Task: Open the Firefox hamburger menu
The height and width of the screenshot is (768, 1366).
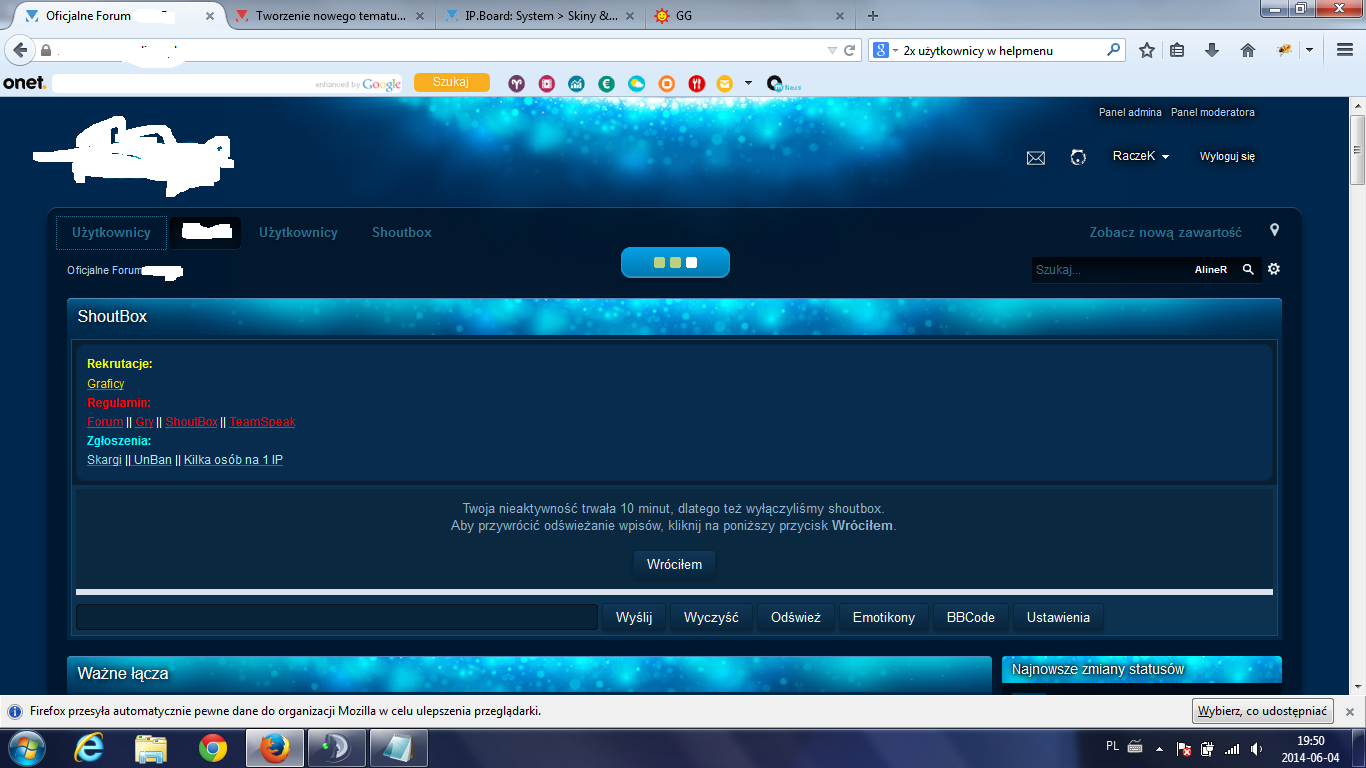Action: click(x=1345, y=50)
